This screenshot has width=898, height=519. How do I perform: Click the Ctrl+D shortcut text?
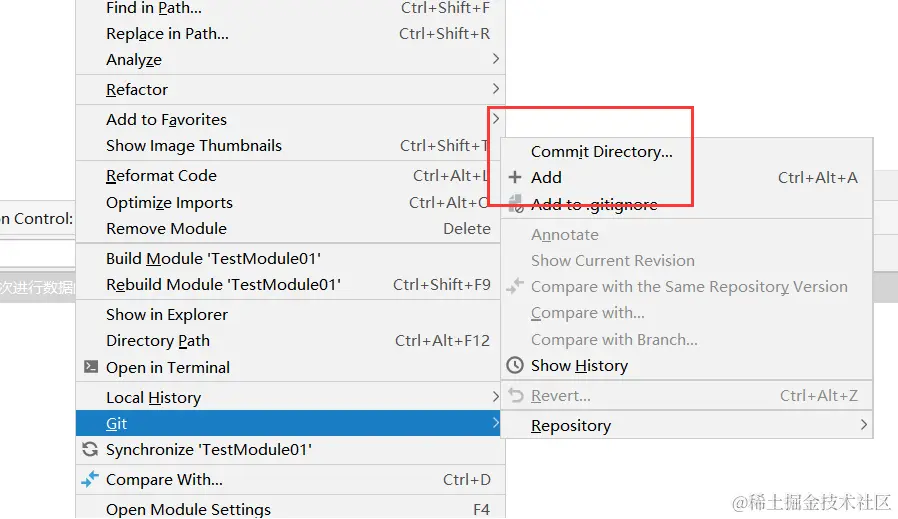(467, 479)
